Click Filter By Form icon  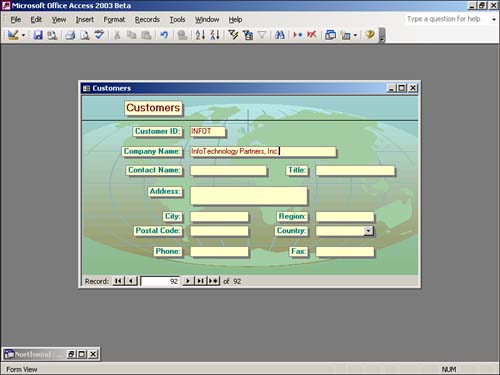pos(248,35)
